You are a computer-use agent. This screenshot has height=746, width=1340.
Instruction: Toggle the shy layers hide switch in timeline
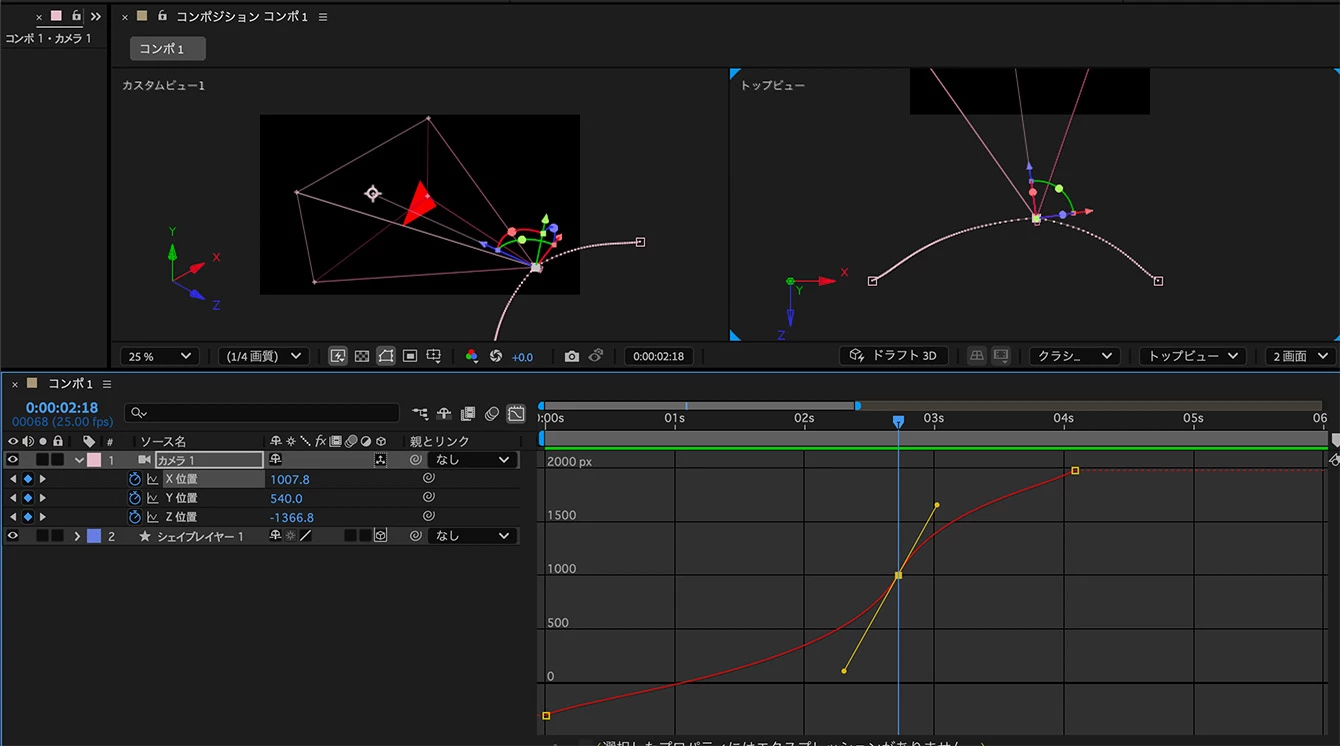point(444,413)
